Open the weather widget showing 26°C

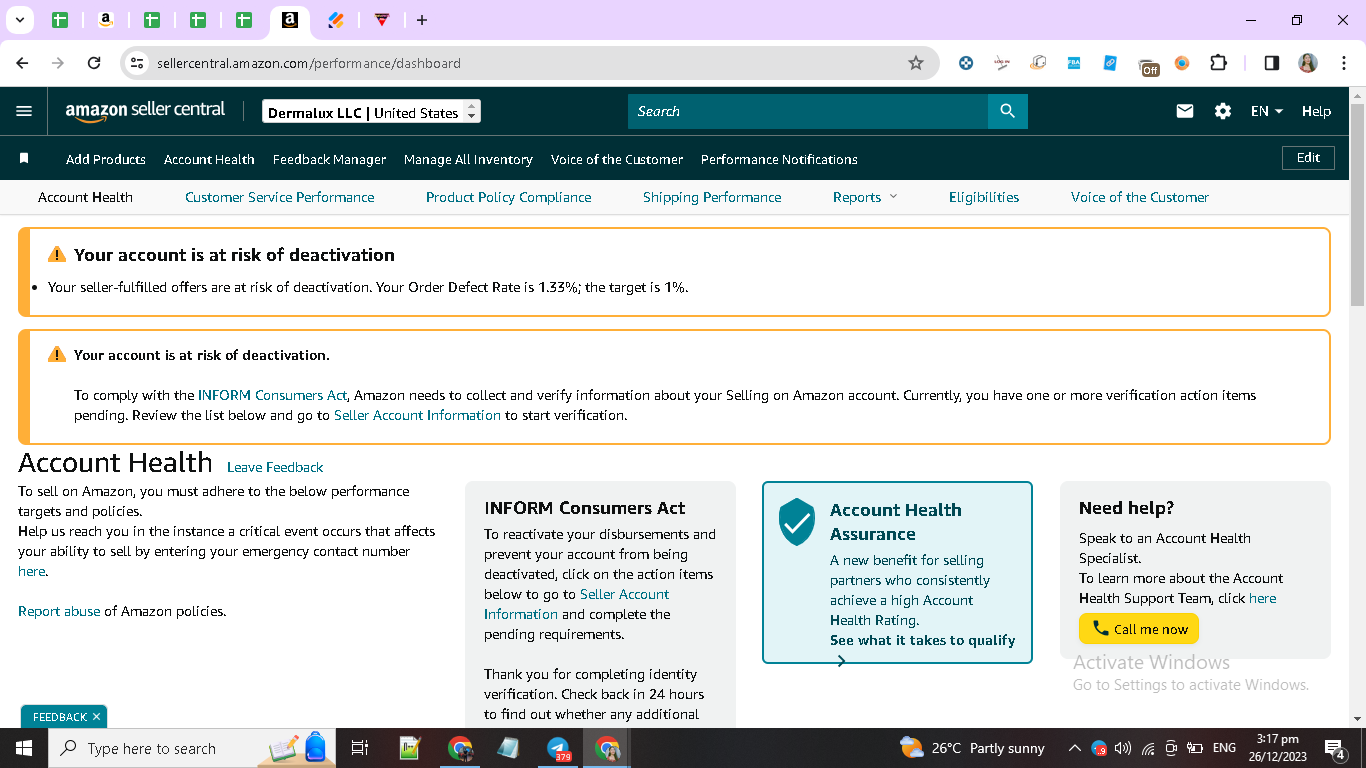click(x=972, y=748)
